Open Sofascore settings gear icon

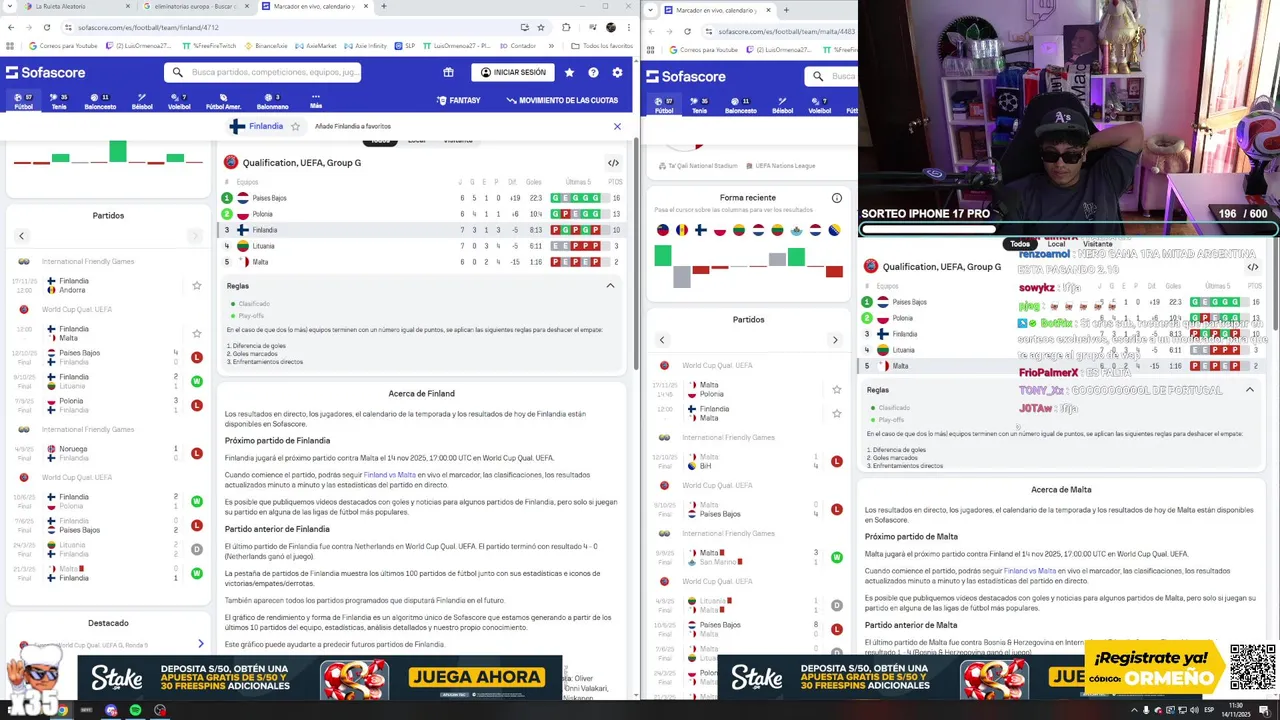[617, 72]
